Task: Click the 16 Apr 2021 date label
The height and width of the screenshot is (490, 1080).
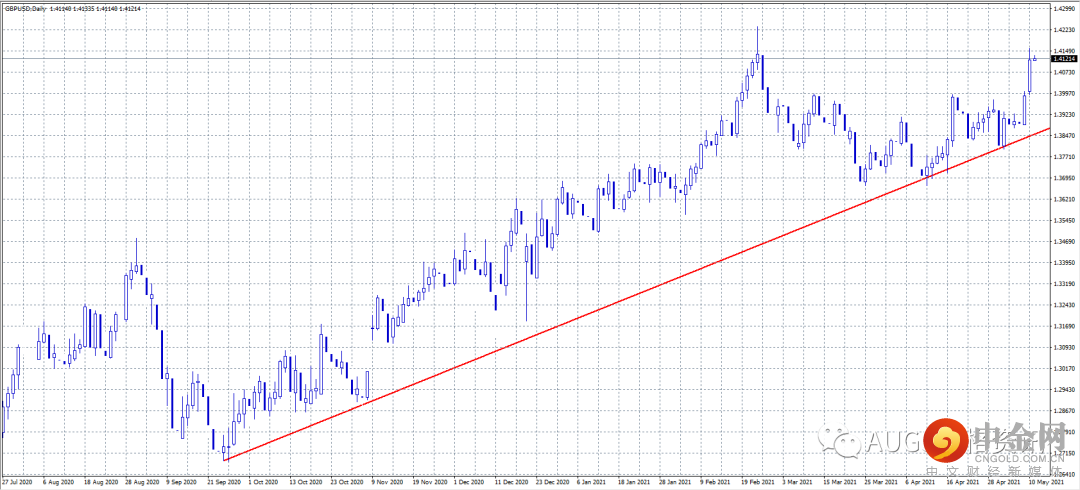Action: 965,484
